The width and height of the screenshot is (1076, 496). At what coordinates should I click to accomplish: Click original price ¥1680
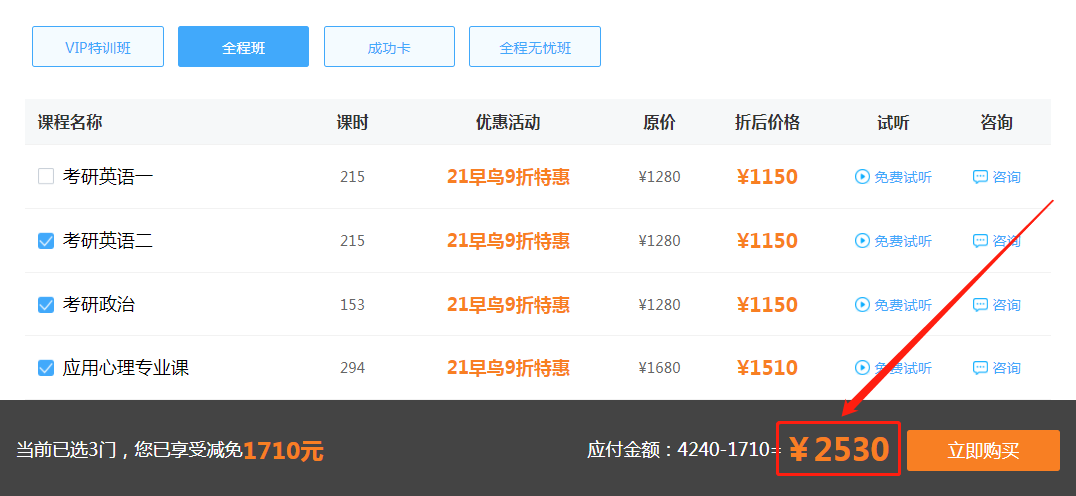click(x=659, y=368)
